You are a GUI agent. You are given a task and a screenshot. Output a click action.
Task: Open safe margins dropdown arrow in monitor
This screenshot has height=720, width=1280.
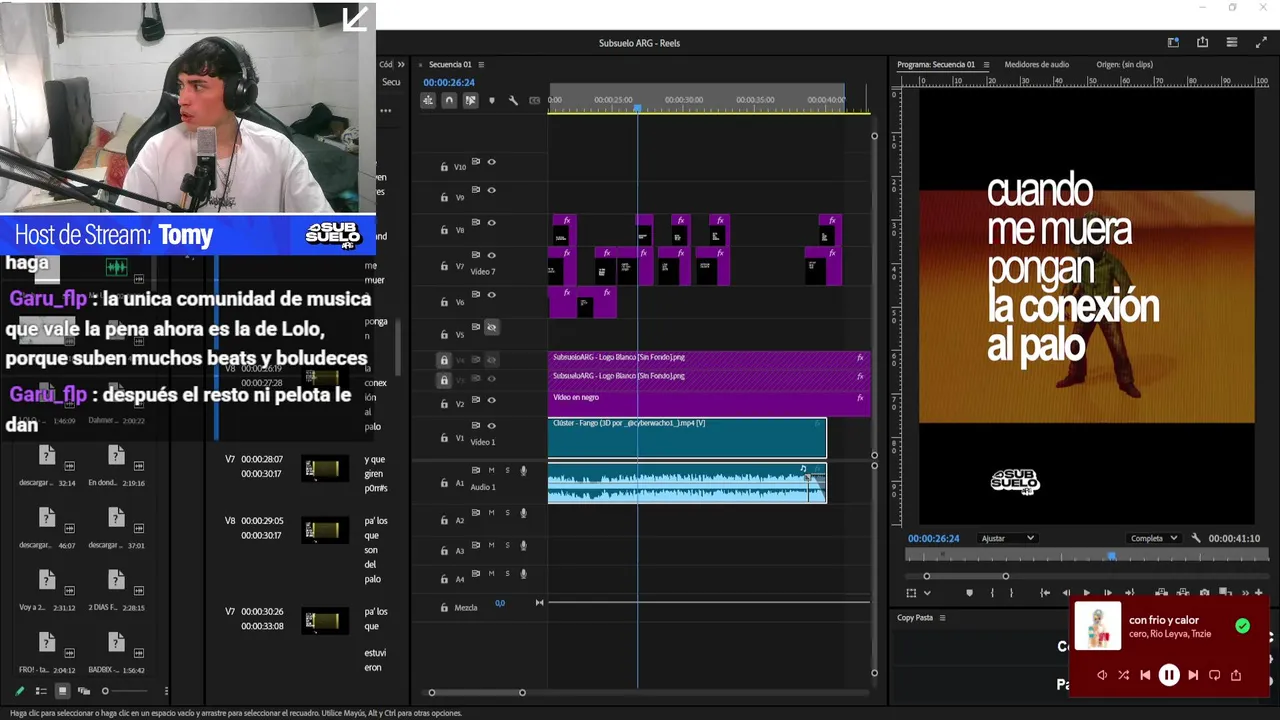tap(927, 593)
